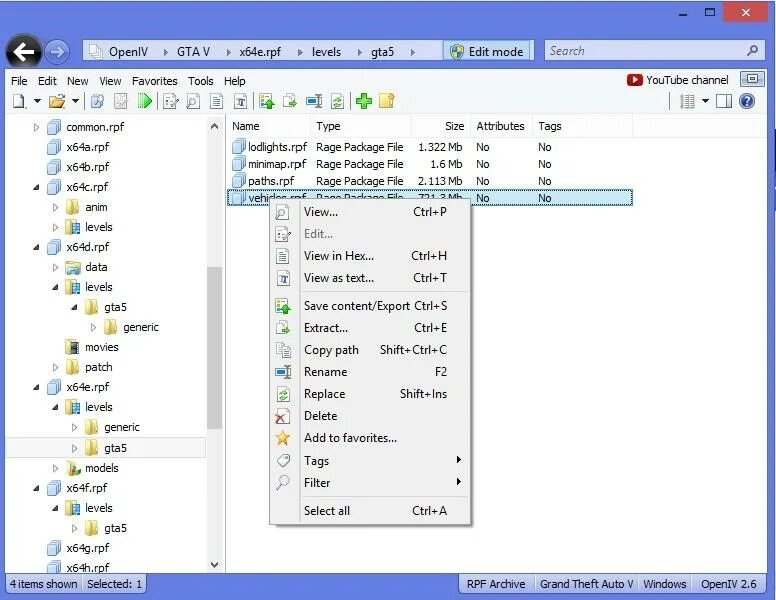The image size is (776, 600).
Task: Click the Save content/Export toolbar icon
Action: pos(267,101)
